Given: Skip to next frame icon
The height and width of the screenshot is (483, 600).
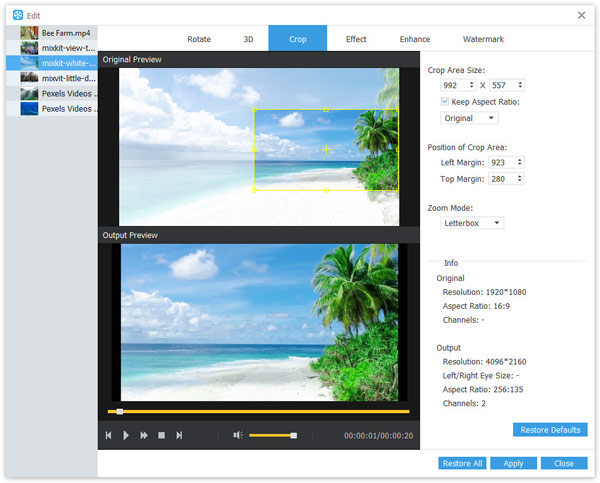Looking at the screenshot, I should [x=179, y=435].
